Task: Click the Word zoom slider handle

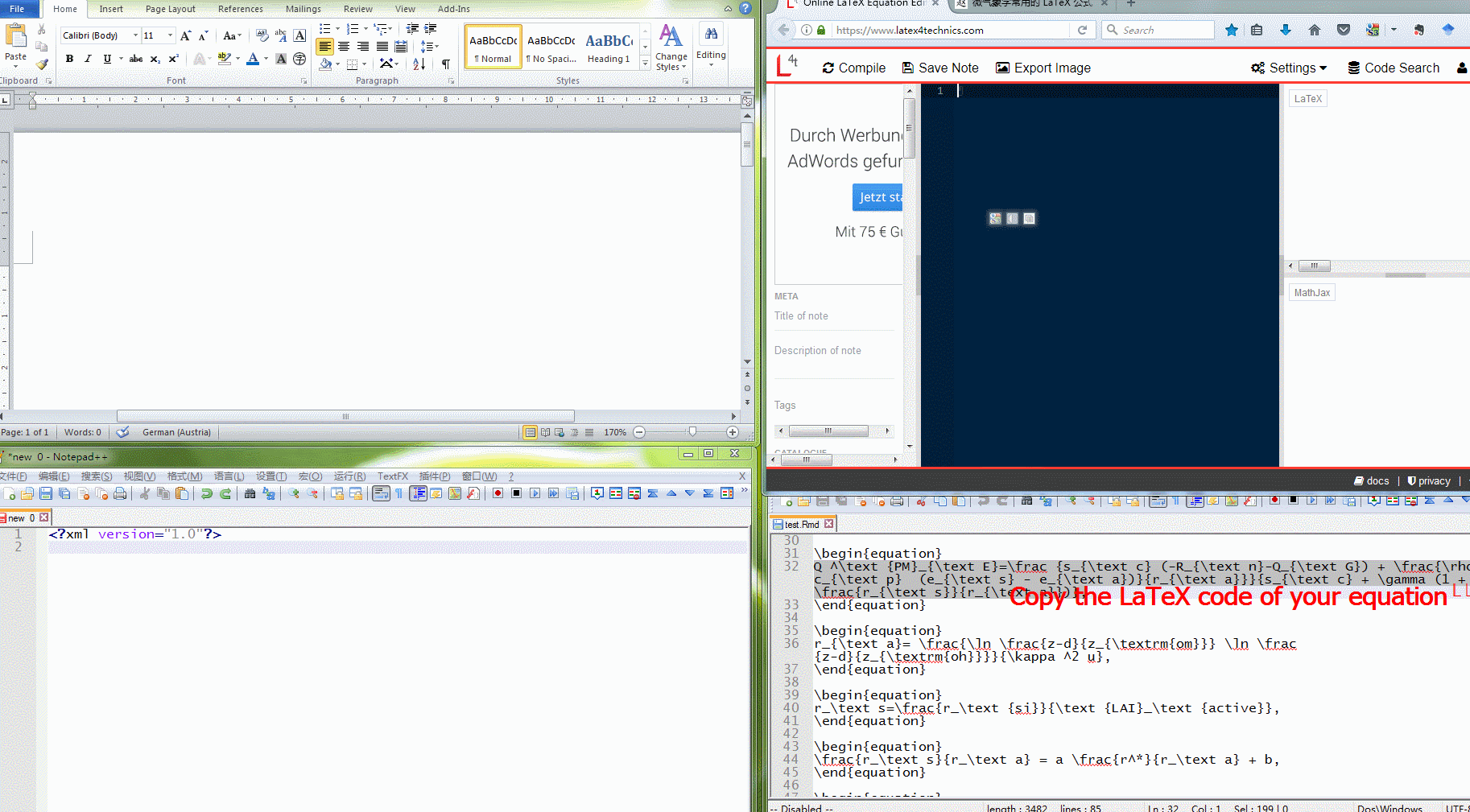Action: pyautogui.click(x=692, y=432)
